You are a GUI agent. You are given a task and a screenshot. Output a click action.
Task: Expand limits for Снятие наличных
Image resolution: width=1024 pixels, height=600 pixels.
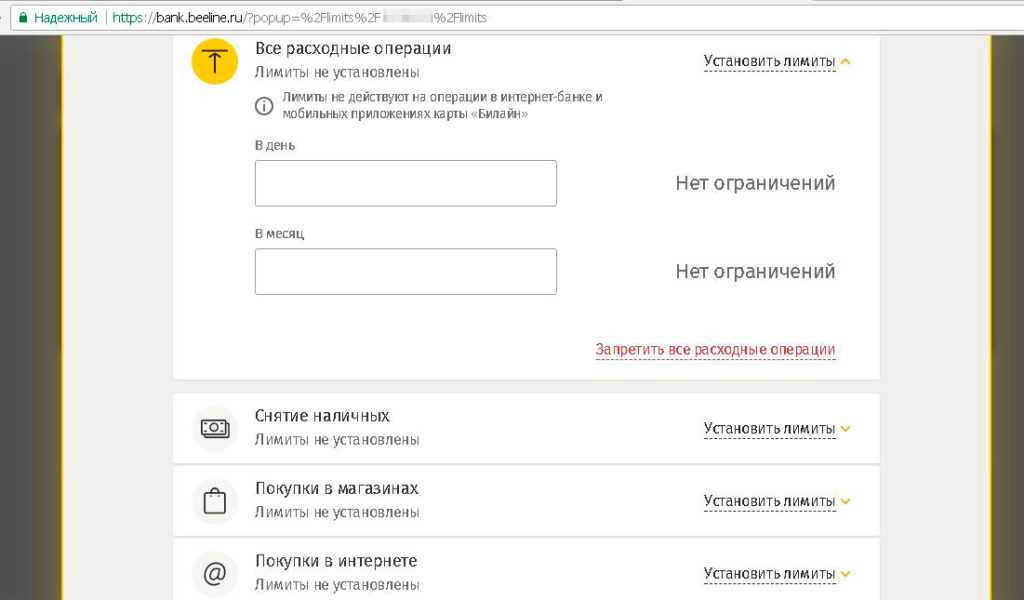pyautogui.click(x=776, y=429)
